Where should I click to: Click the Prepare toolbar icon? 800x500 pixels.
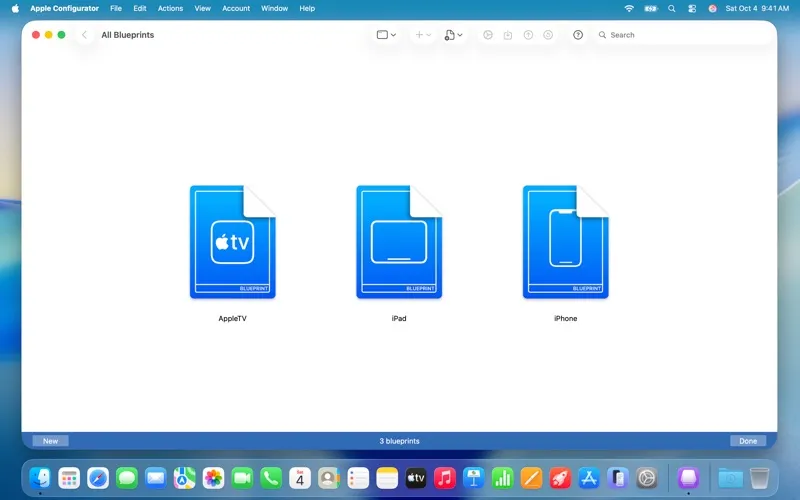pos(488,35)
